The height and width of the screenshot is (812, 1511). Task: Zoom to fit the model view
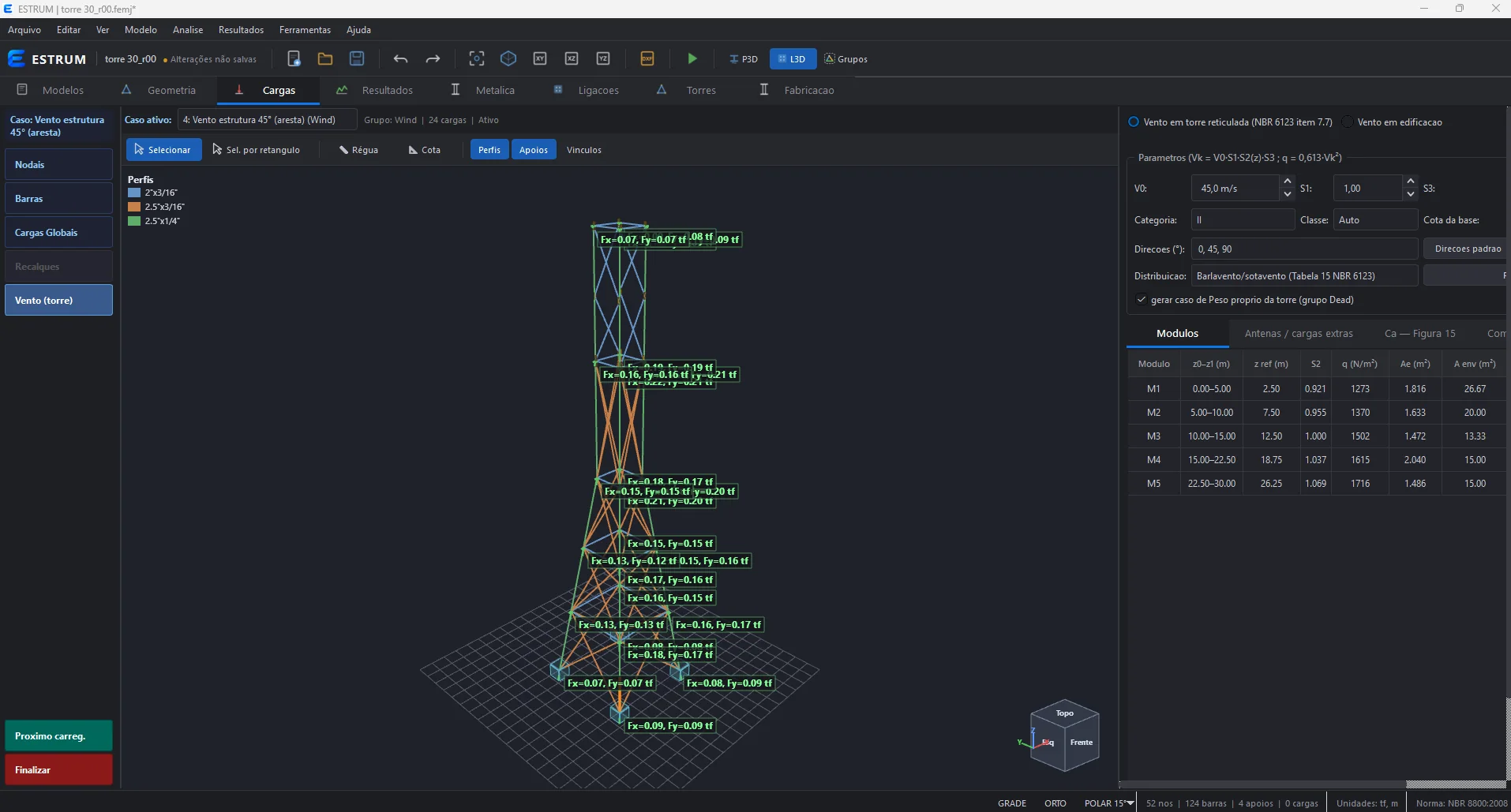tap(477, 58)
